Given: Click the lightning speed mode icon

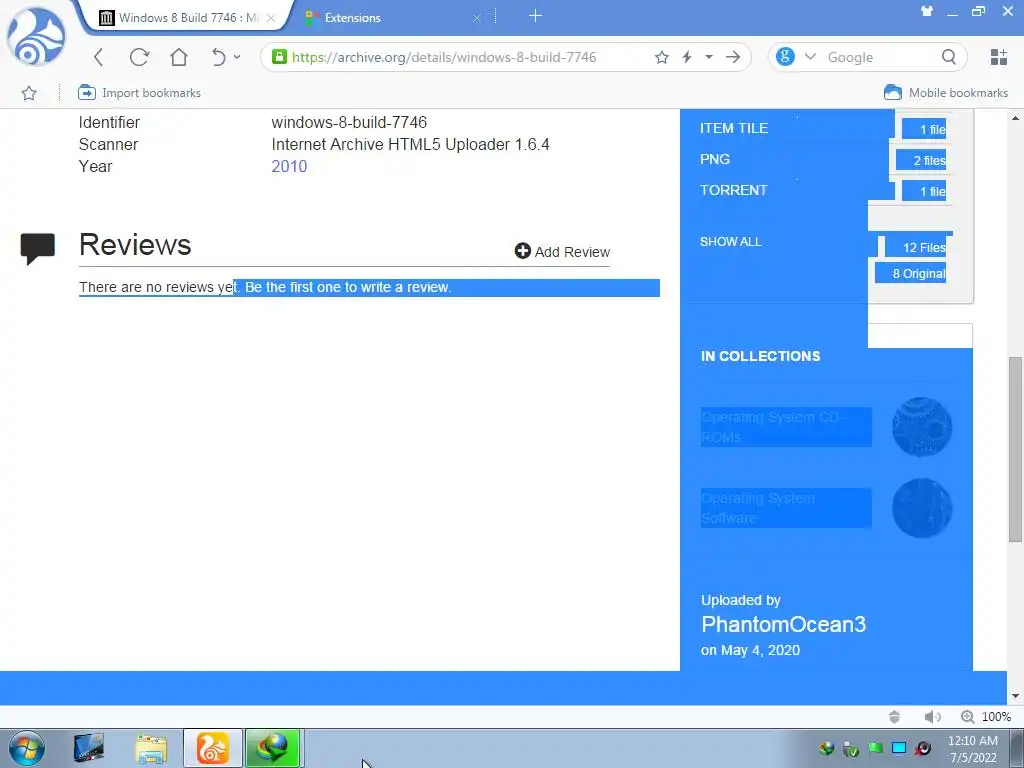Looking at the screenshot, I should (687, 57).
